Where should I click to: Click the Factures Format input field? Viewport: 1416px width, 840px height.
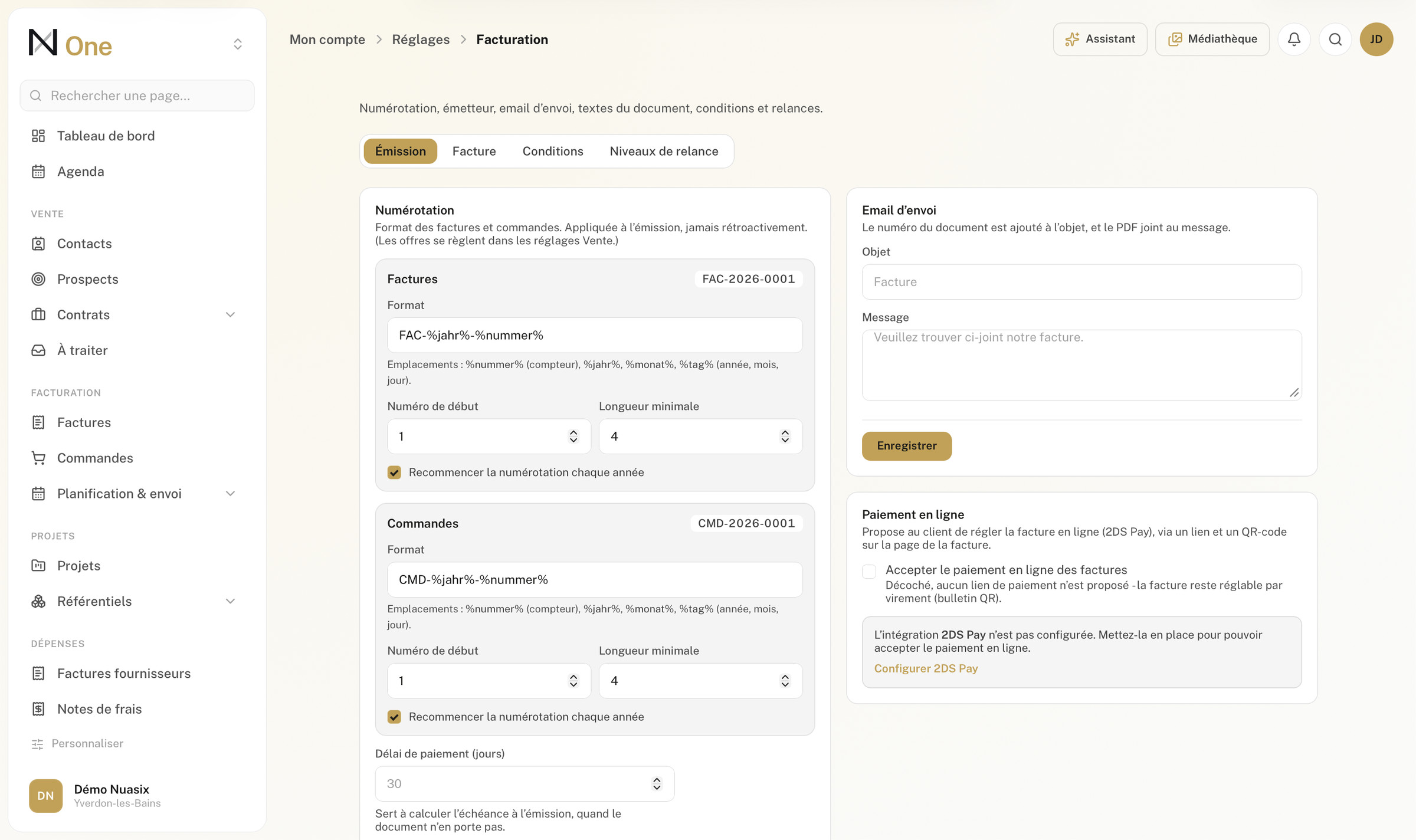tap(595, 335)
